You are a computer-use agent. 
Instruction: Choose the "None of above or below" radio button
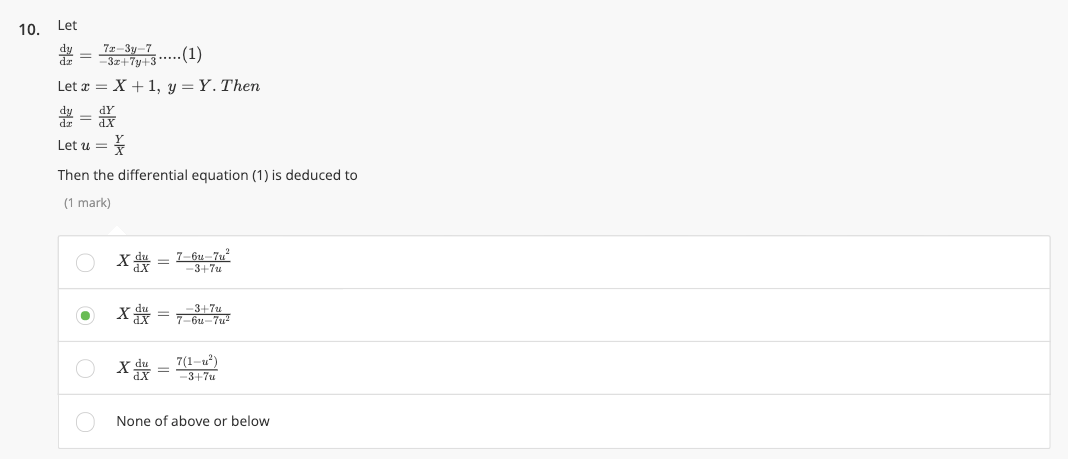click(x=86, y=422)
